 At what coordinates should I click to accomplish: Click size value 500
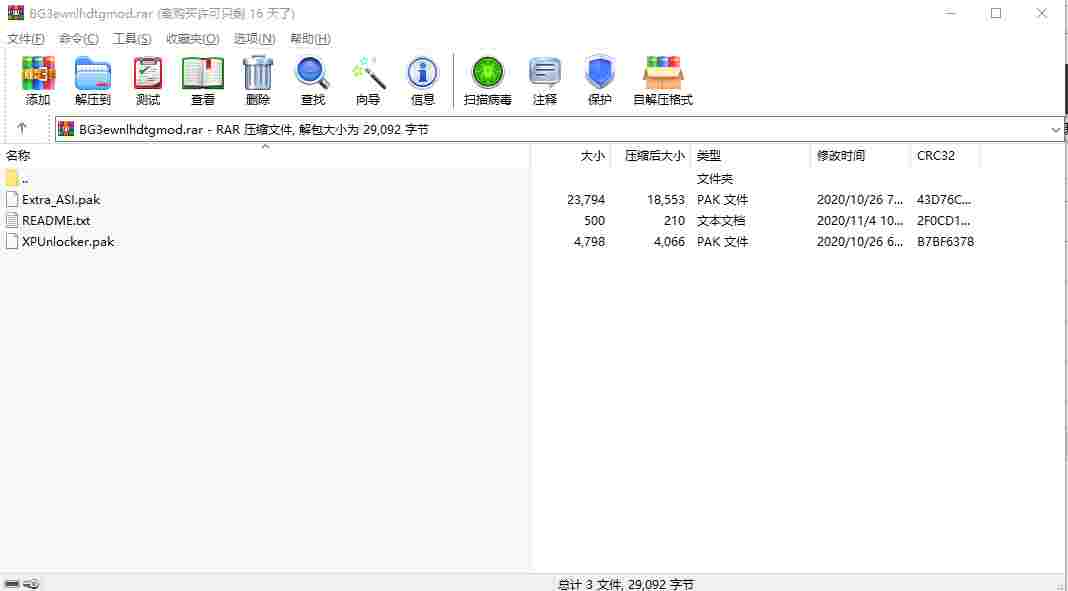(x=594, y=221)
